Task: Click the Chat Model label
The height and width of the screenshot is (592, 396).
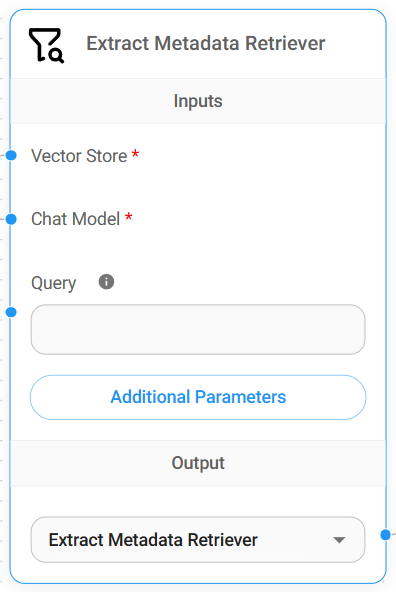Action: [x=76, y=219]
